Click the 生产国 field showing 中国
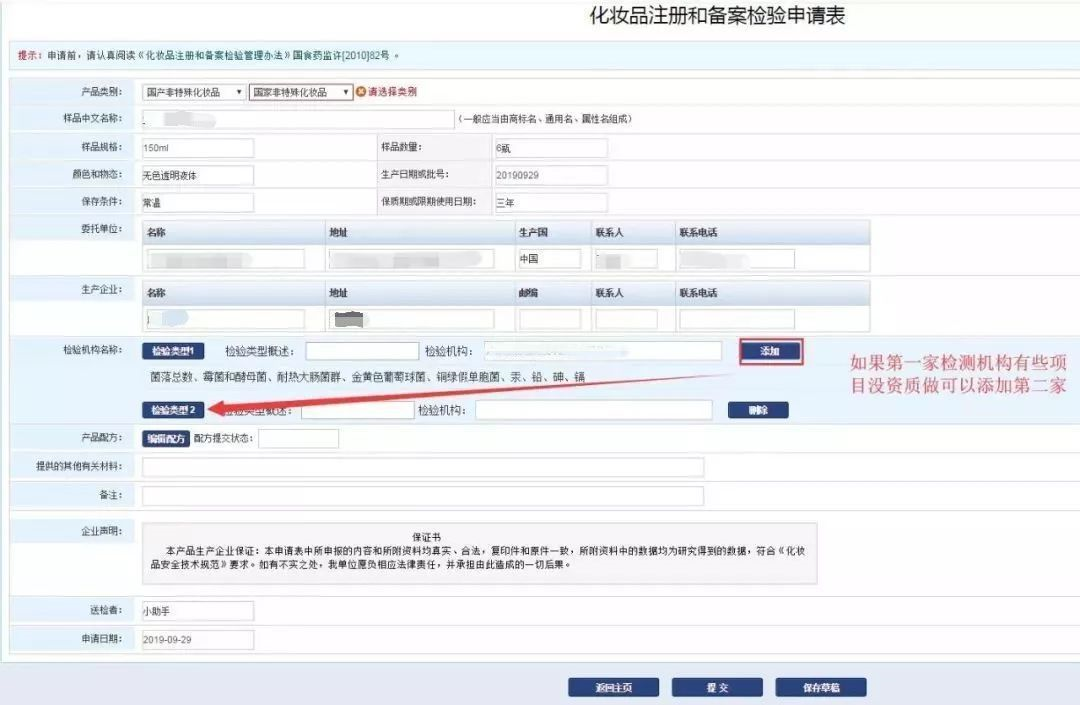 click(549, 259)
